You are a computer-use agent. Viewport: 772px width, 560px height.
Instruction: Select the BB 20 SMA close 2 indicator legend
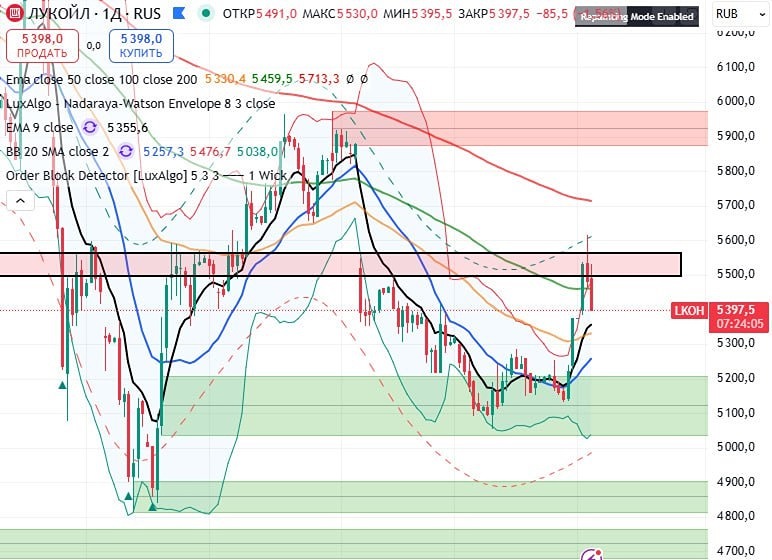(x=58, y=151)
